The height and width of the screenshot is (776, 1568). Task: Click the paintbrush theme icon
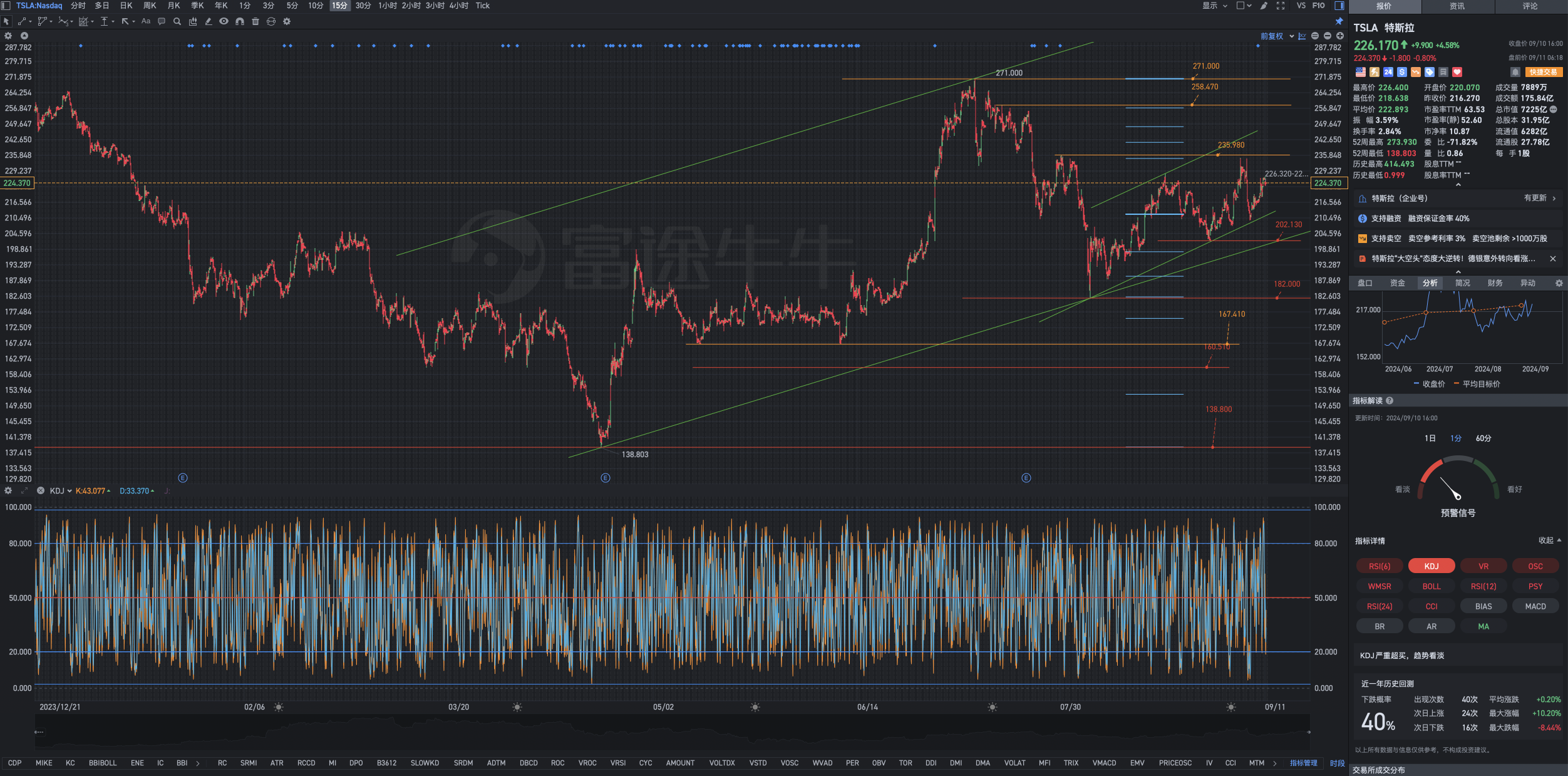1264,6
